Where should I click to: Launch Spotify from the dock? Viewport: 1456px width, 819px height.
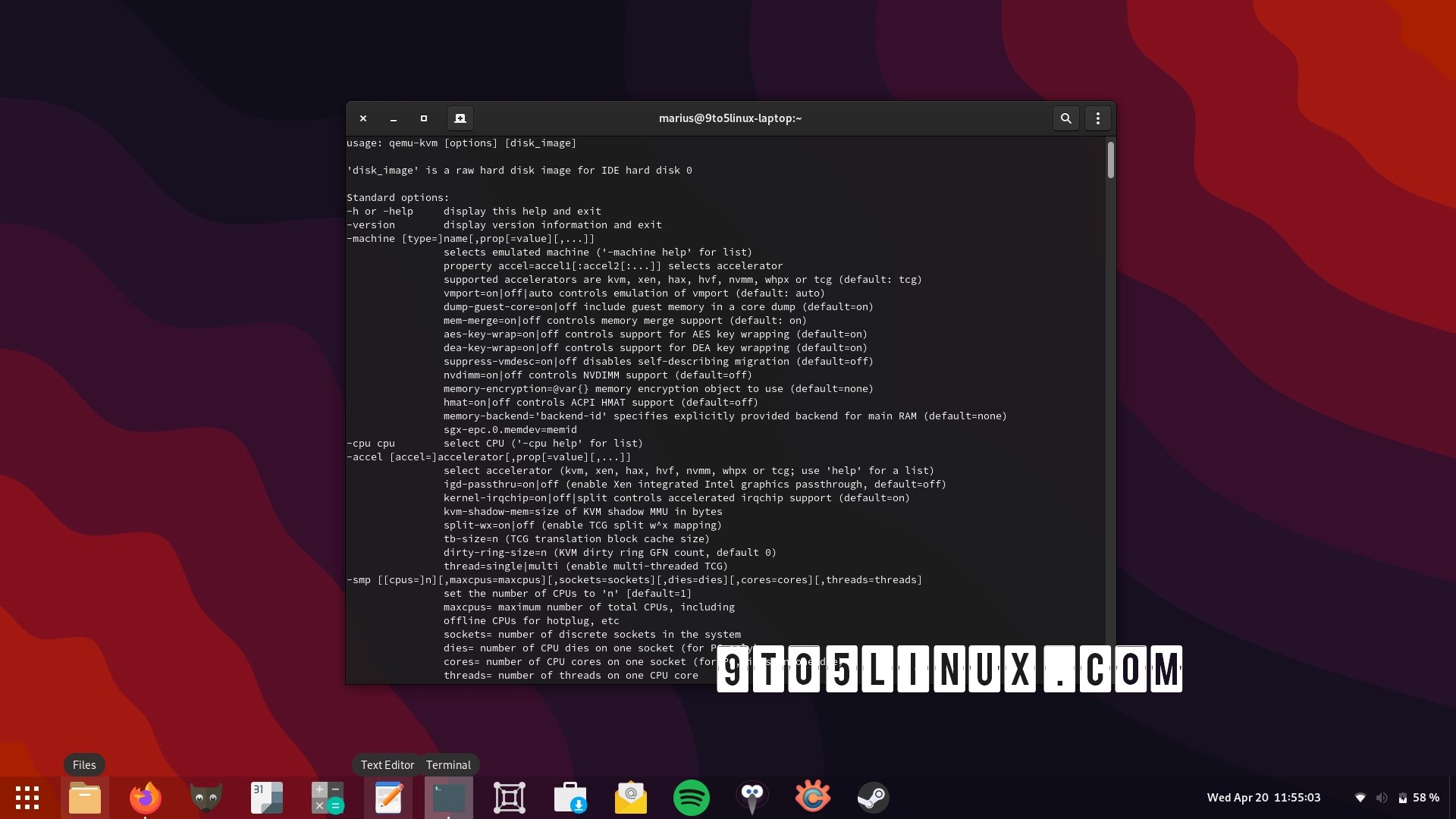(691, 798)
